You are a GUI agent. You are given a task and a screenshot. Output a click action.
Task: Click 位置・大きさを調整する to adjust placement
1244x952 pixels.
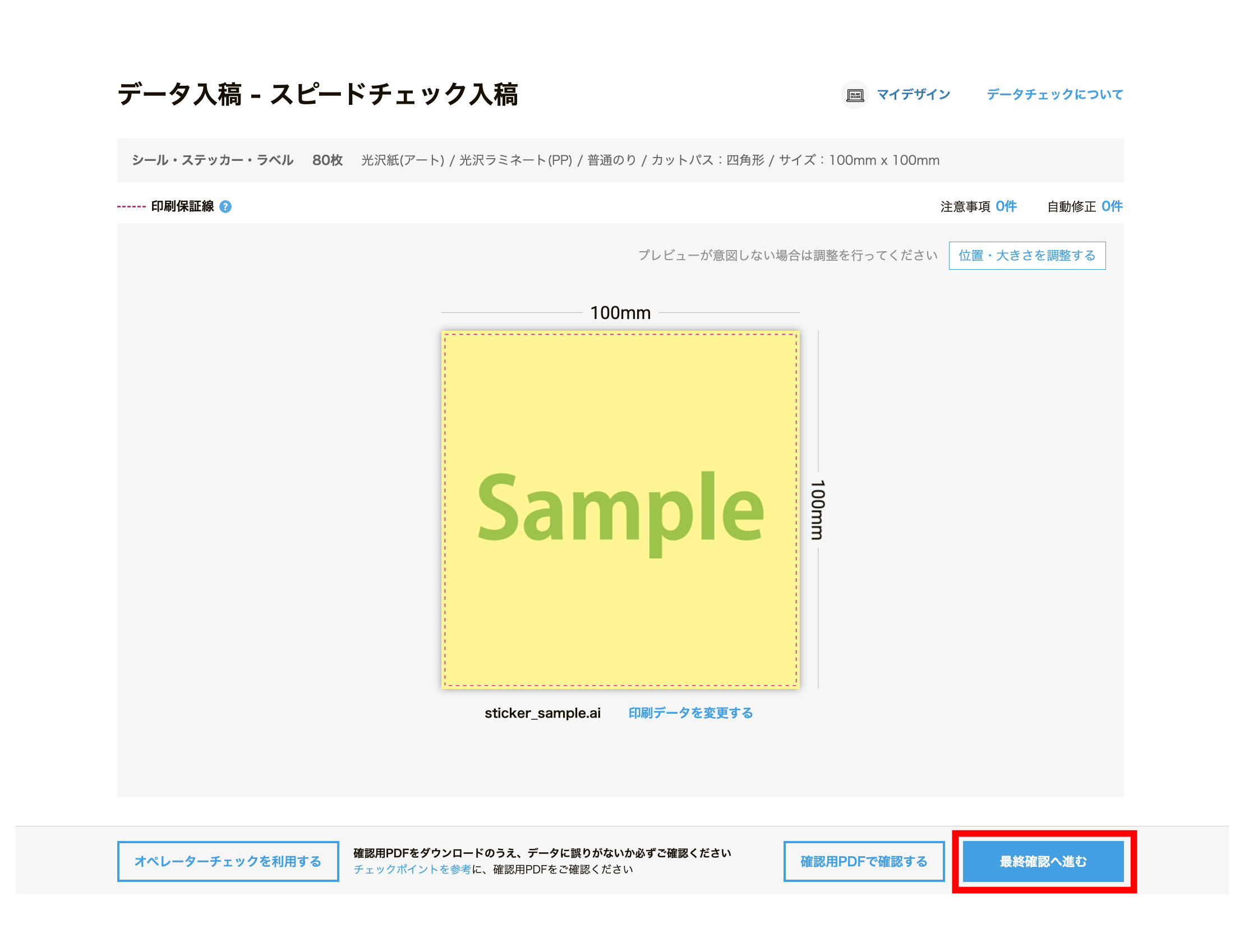[x=1027, y=256]
